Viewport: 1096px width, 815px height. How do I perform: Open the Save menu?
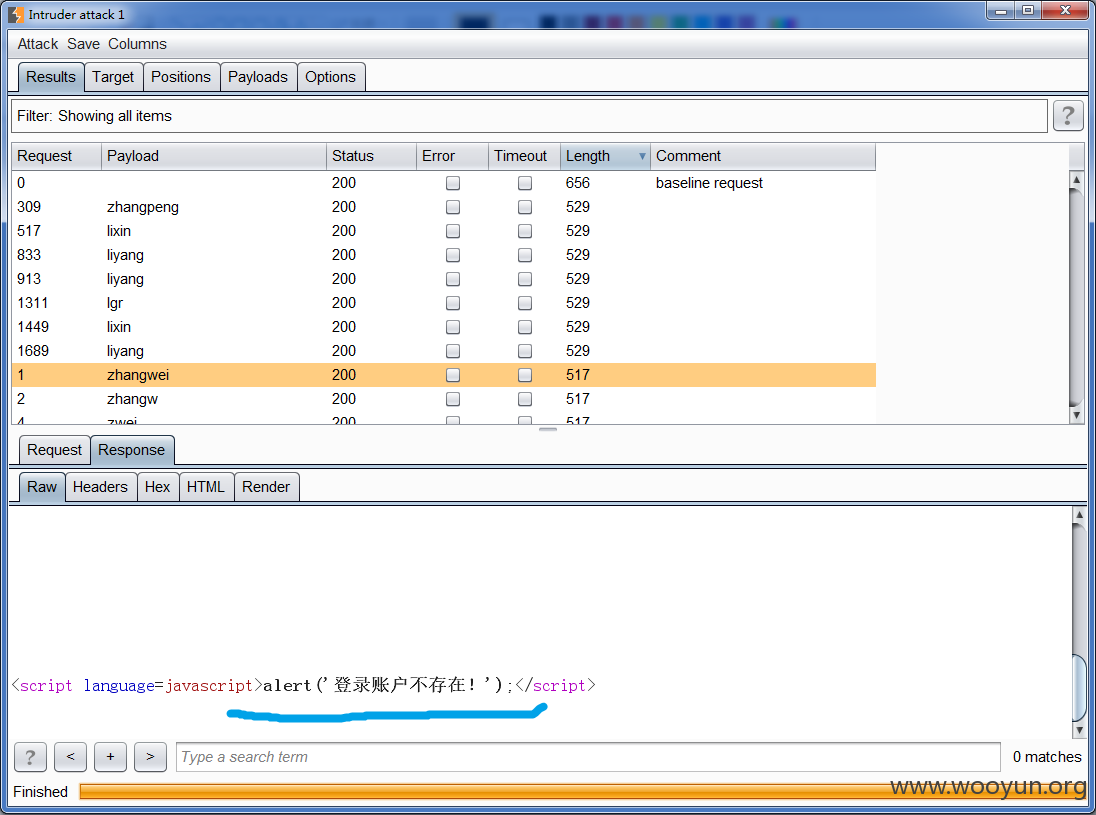[83, 44]
